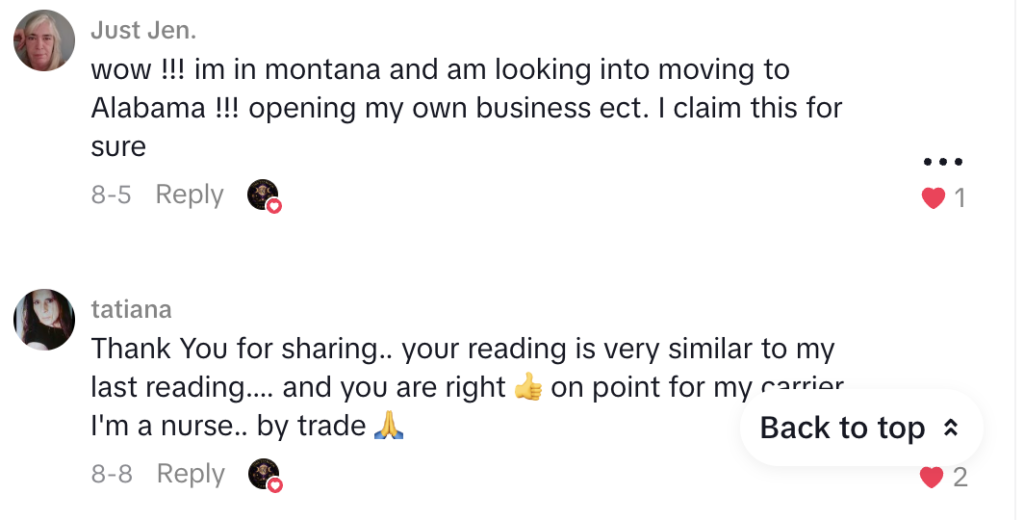The width and height of the screenshot is (1024, 520).
Task: Open tatiana's profile picture
Action: pos(44,319)
